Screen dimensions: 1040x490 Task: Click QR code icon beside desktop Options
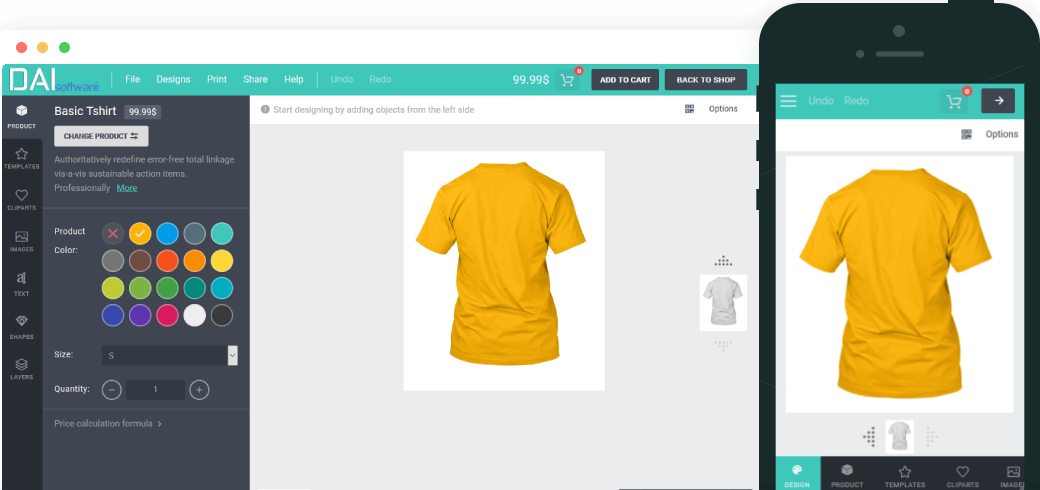point(689,109)
